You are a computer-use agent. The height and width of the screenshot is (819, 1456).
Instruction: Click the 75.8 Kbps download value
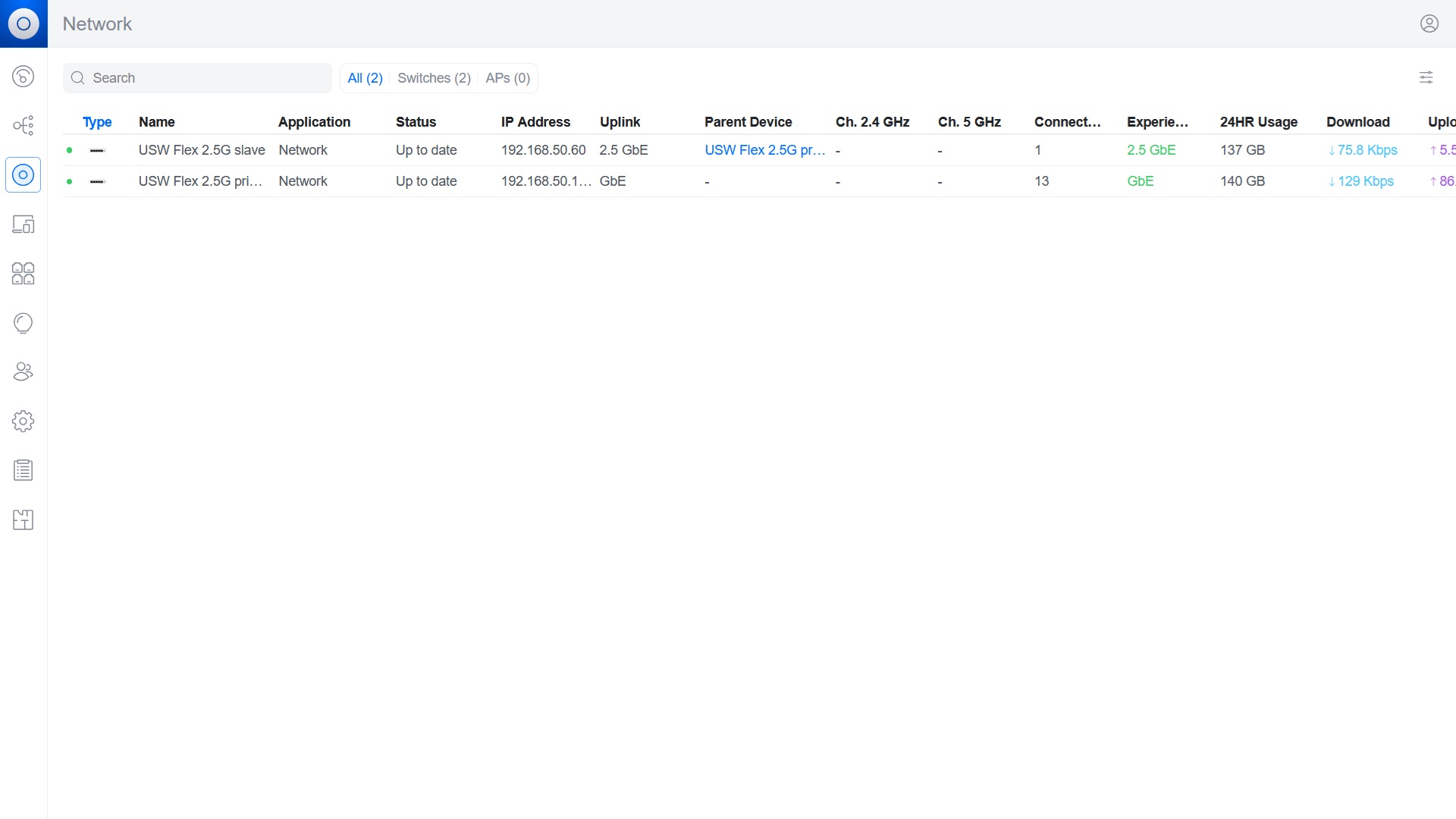click(1363, 150)
